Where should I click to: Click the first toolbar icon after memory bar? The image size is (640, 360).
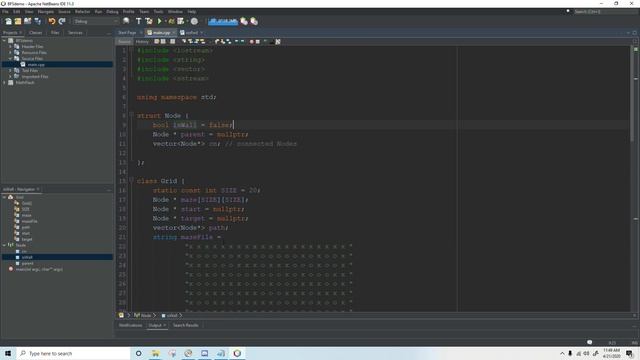coord(244,21)
